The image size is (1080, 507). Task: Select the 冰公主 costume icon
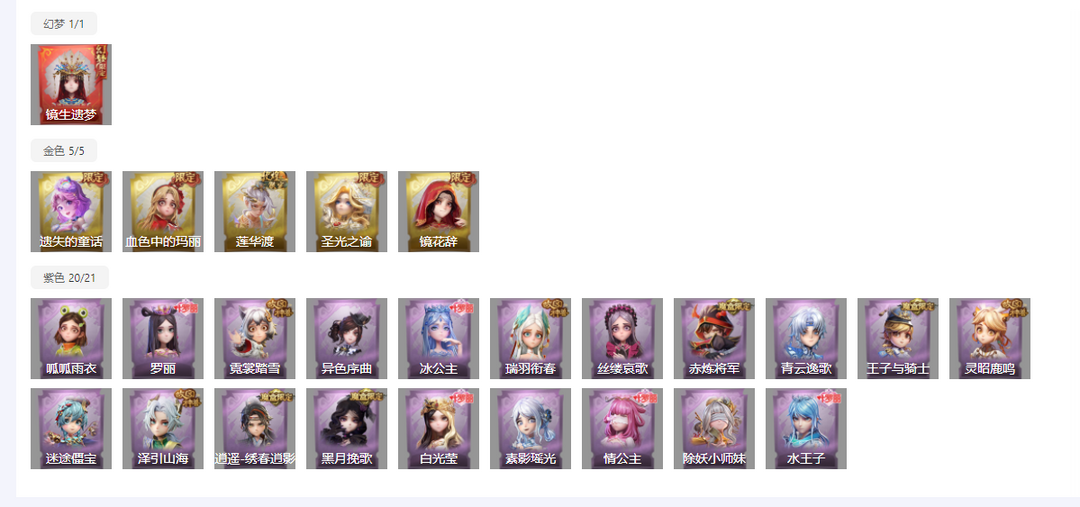(x=439, y=338)
